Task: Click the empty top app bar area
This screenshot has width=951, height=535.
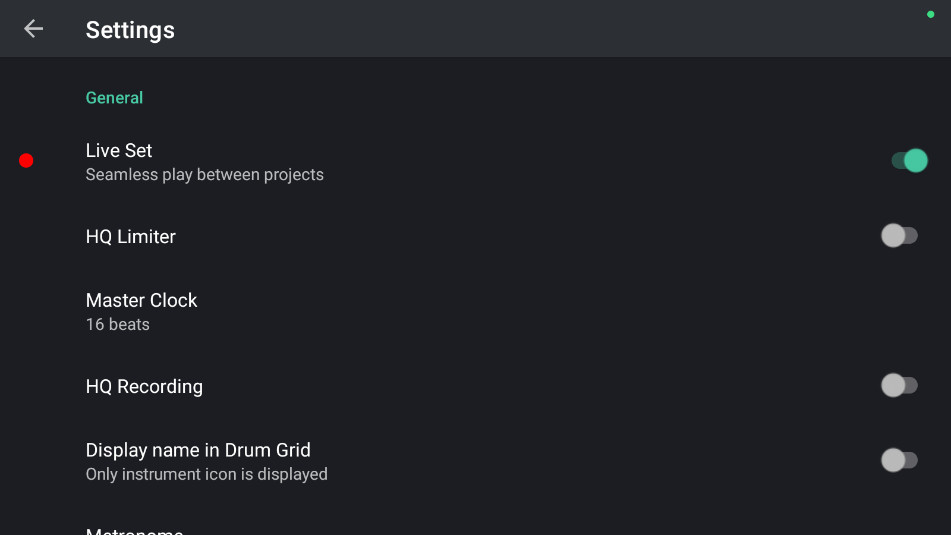Action: 550,29
